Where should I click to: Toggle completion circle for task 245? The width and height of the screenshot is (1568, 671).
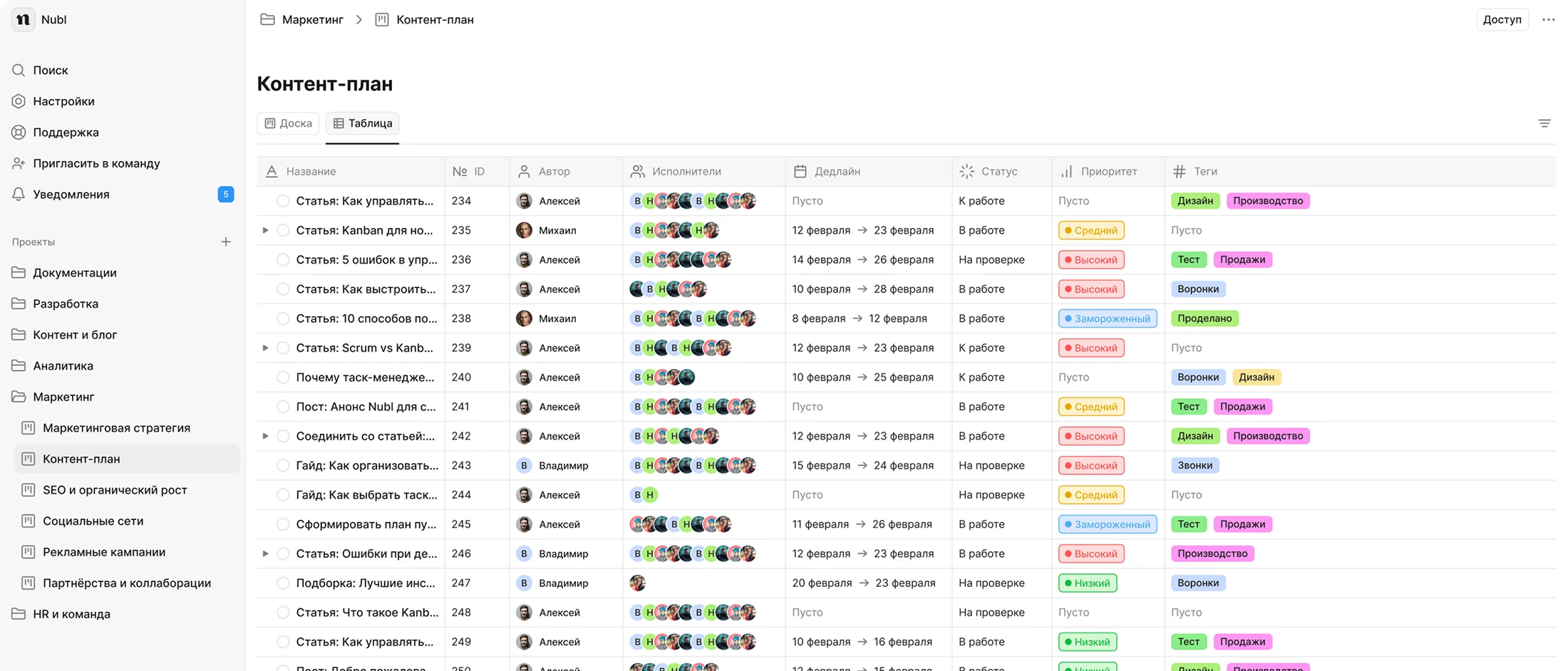pos(283,524)
